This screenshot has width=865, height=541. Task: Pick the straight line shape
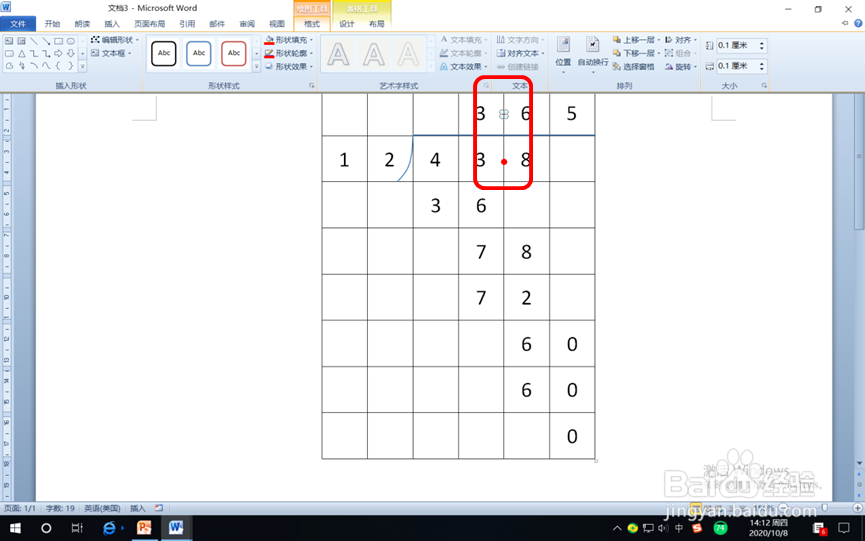[34, 41]
